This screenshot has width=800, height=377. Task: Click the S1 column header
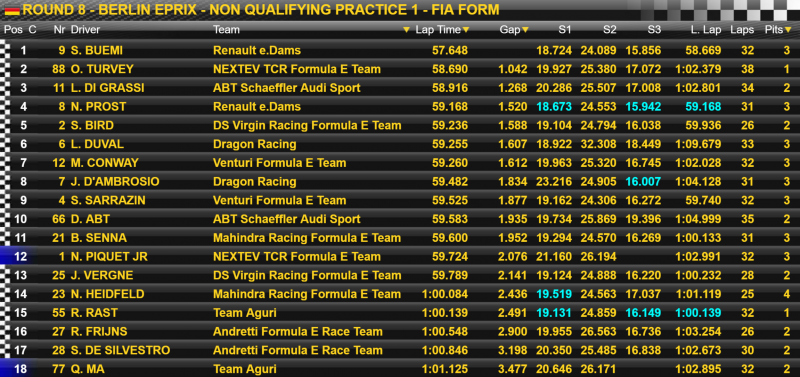[x=564, y=30]
